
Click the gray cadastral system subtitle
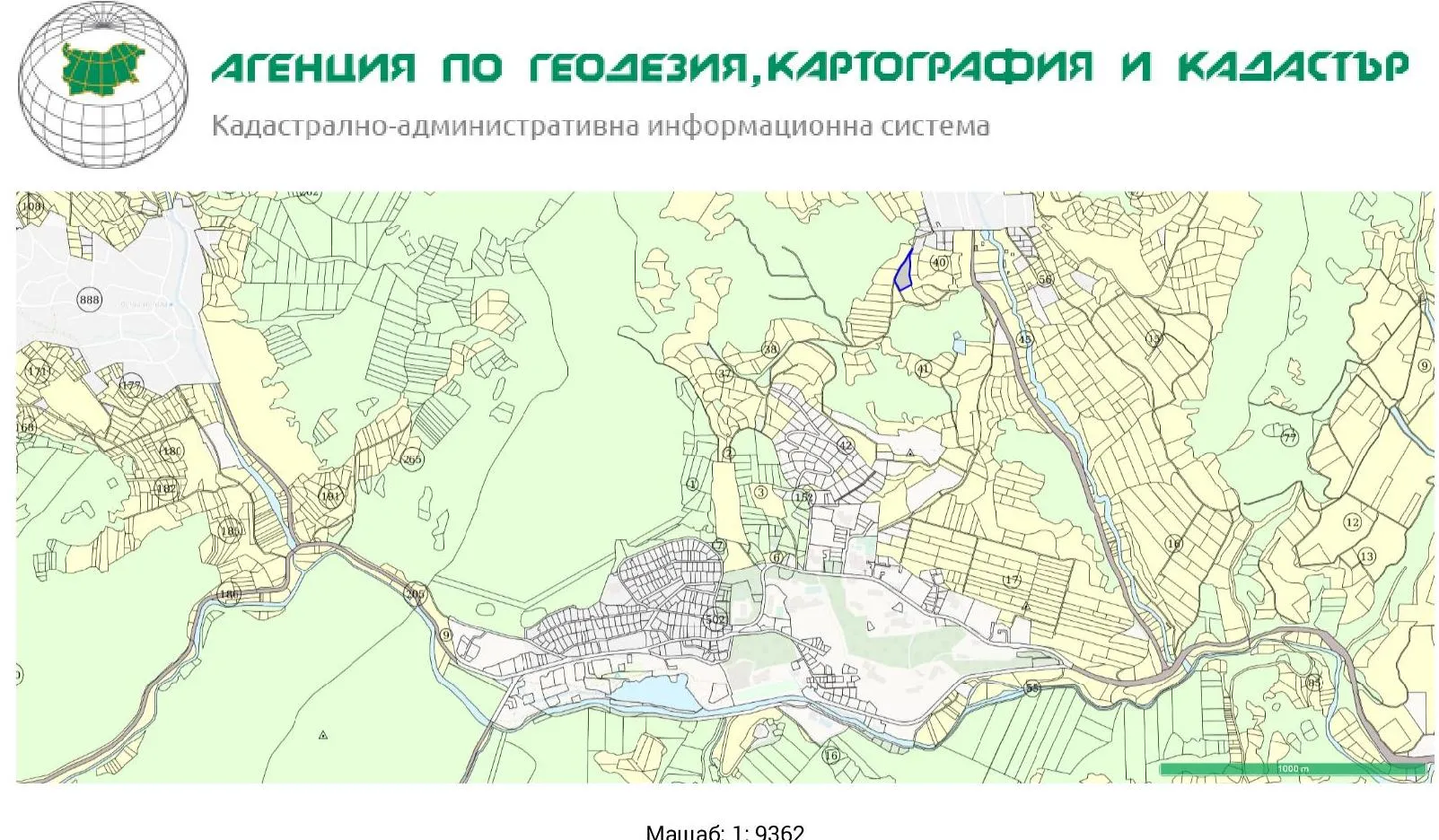pos(600,126)
